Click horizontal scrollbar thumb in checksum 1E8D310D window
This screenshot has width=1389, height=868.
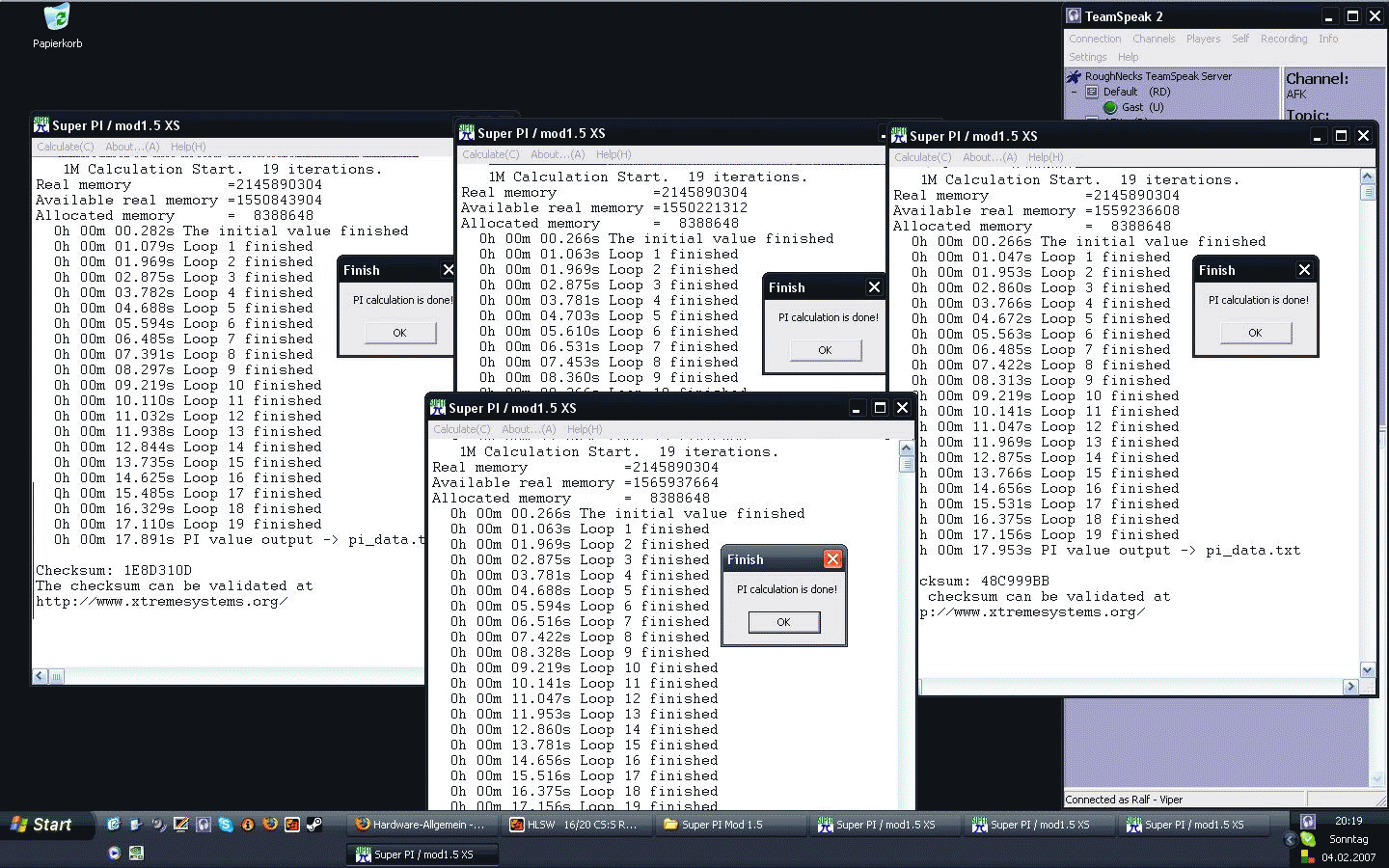(56, 676)
